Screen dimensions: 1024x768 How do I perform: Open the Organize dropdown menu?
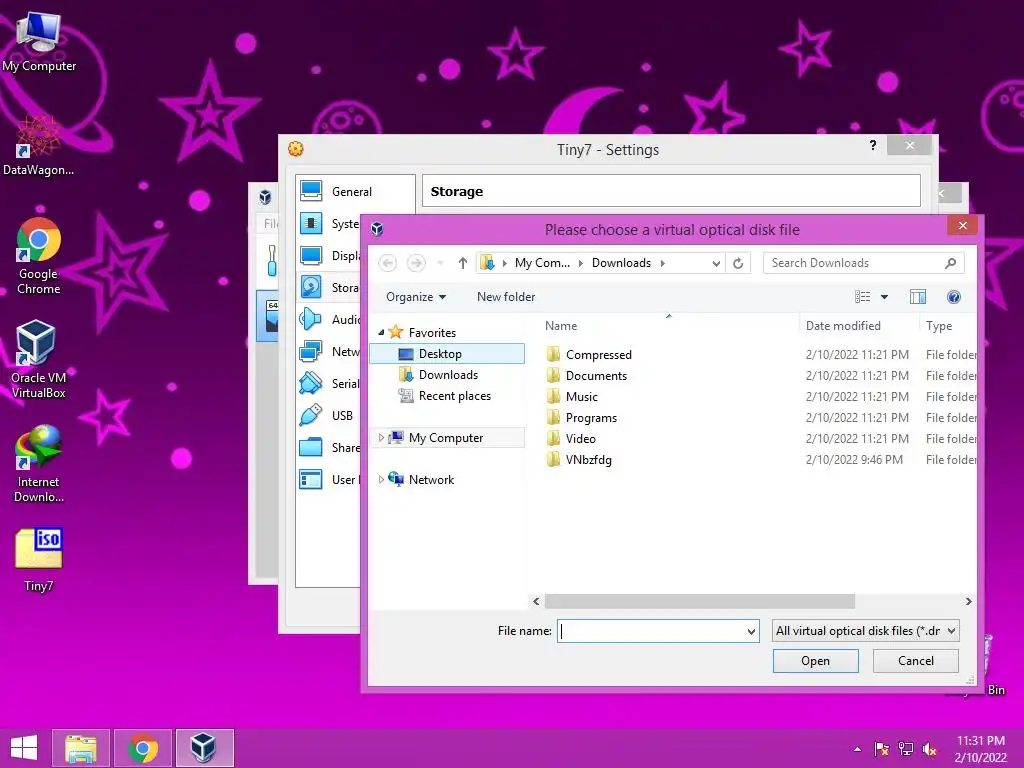click(x=416, y=296)
